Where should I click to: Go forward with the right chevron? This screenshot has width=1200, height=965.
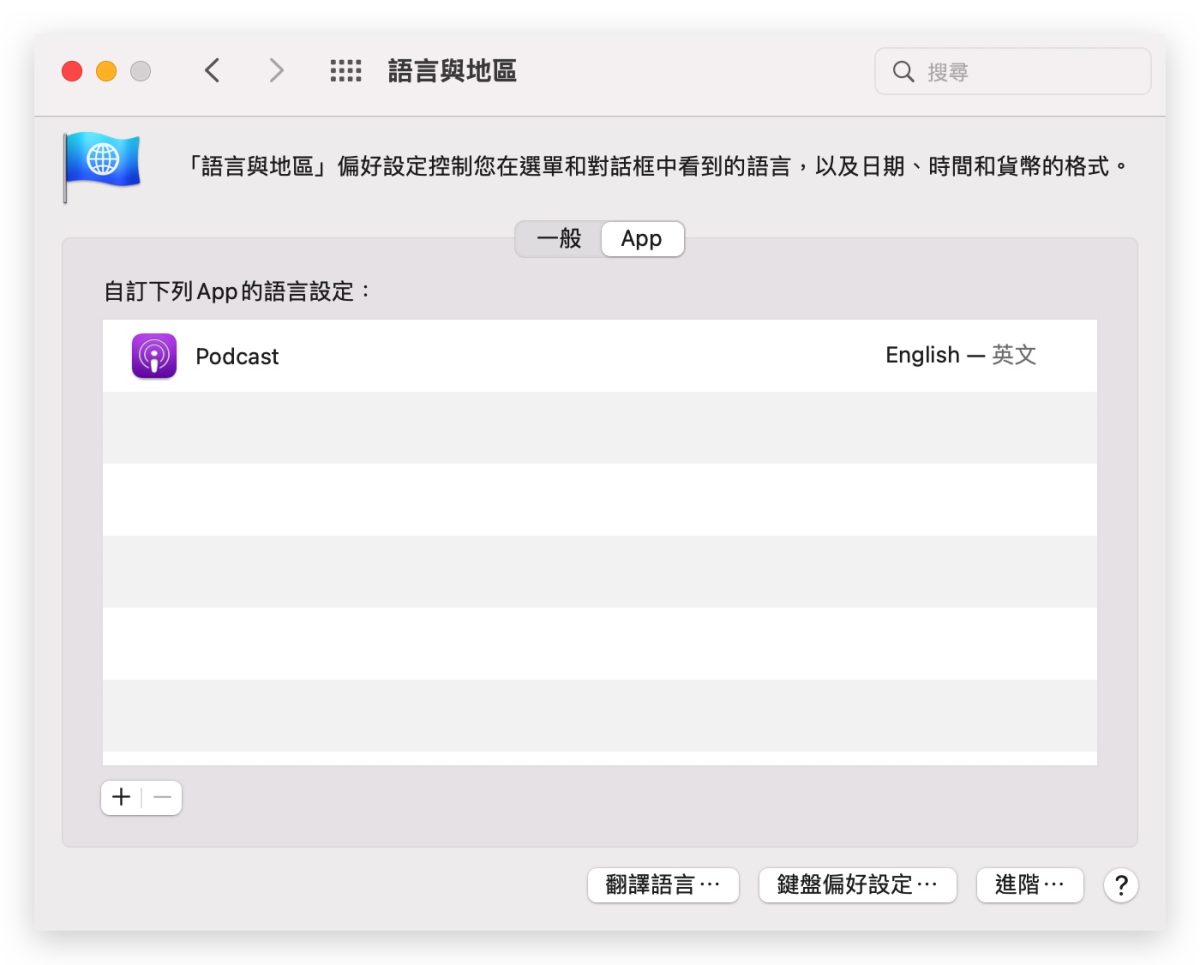click(276, 71)
